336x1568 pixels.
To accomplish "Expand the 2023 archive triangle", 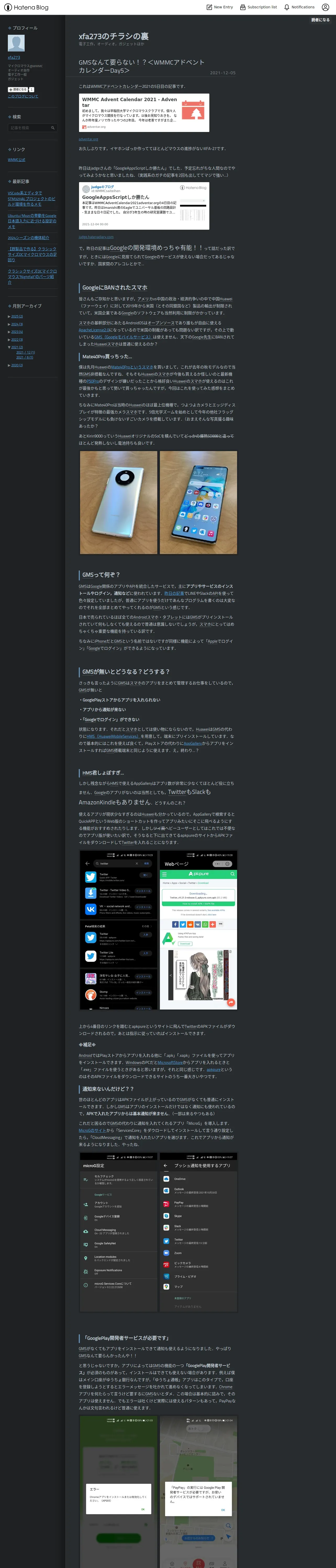I will (x=9, y=332).
